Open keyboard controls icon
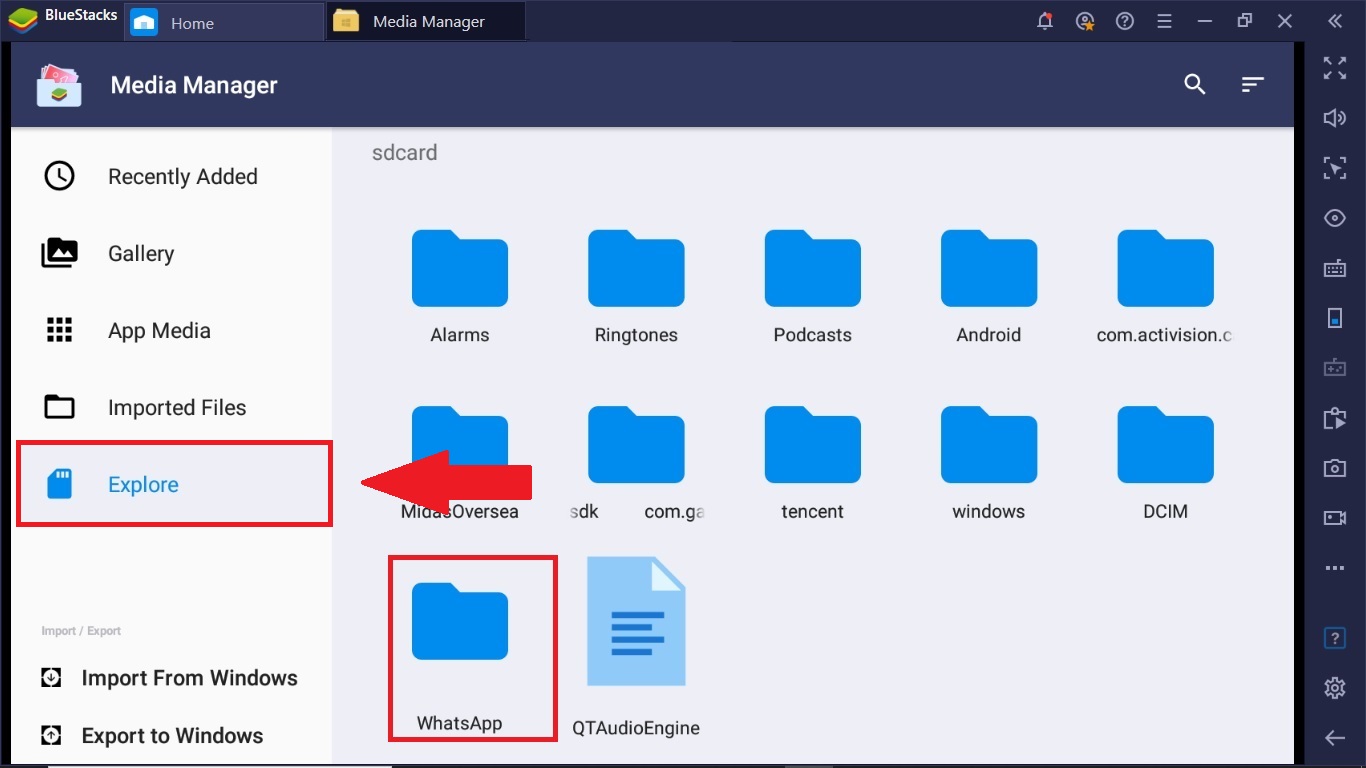The image size is (1366, 768). pos(1335,268)
